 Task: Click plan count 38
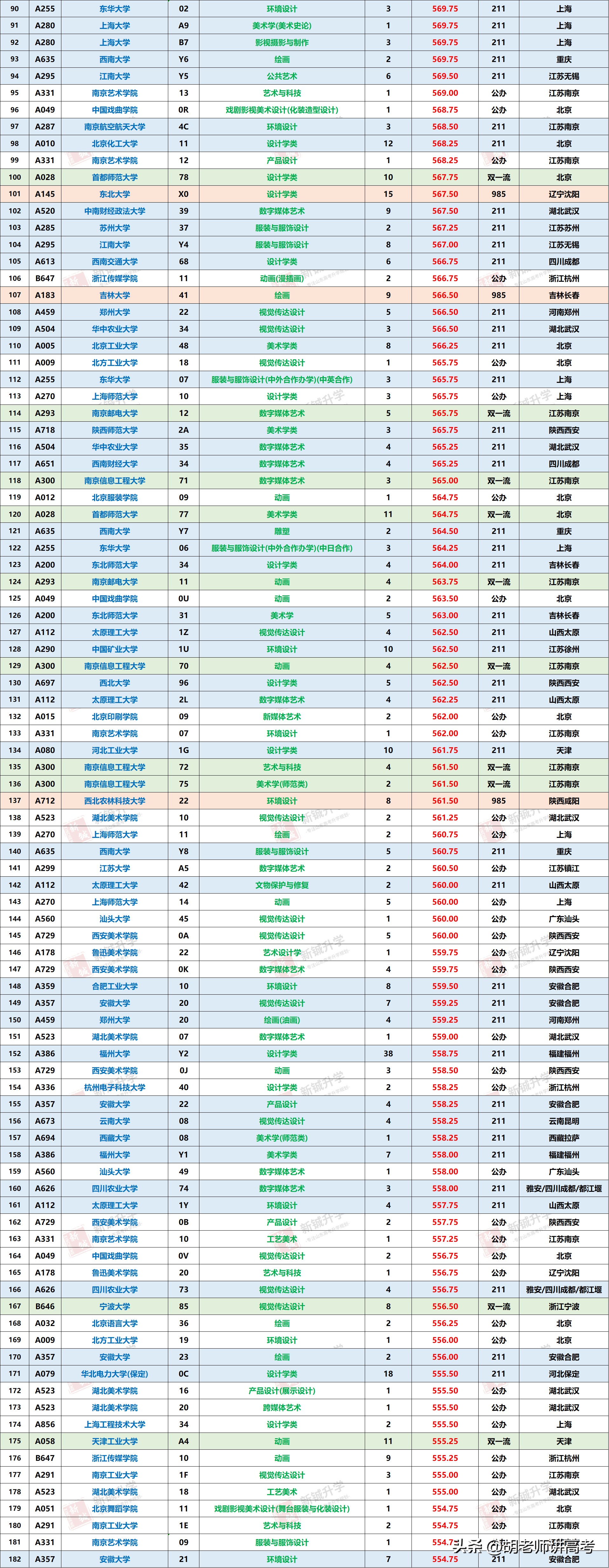pos(388,1053)
